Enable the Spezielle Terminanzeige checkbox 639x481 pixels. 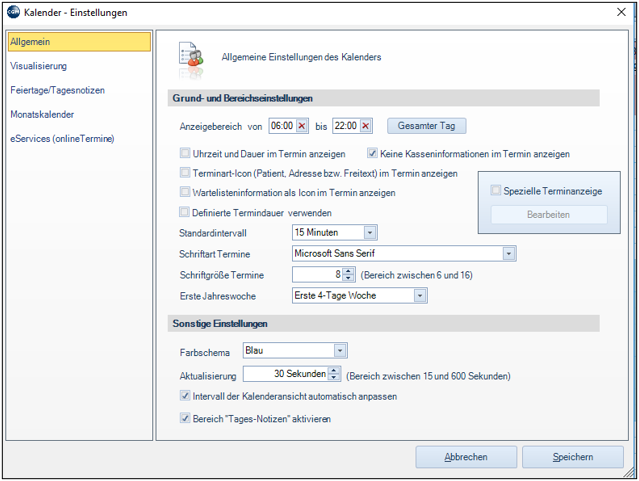point(496,190)
